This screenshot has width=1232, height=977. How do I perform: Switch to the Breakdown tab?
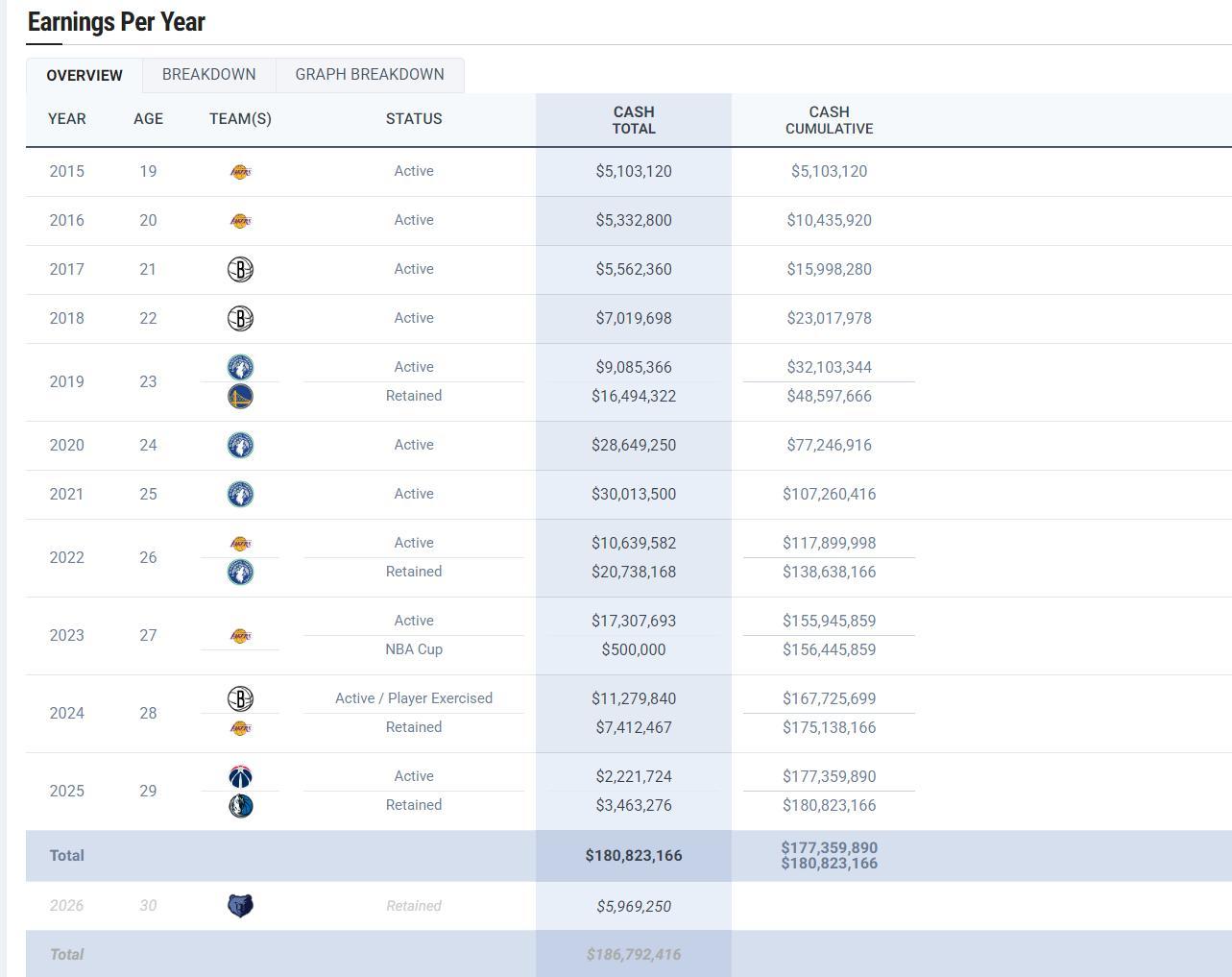click(x=209, y=75)
